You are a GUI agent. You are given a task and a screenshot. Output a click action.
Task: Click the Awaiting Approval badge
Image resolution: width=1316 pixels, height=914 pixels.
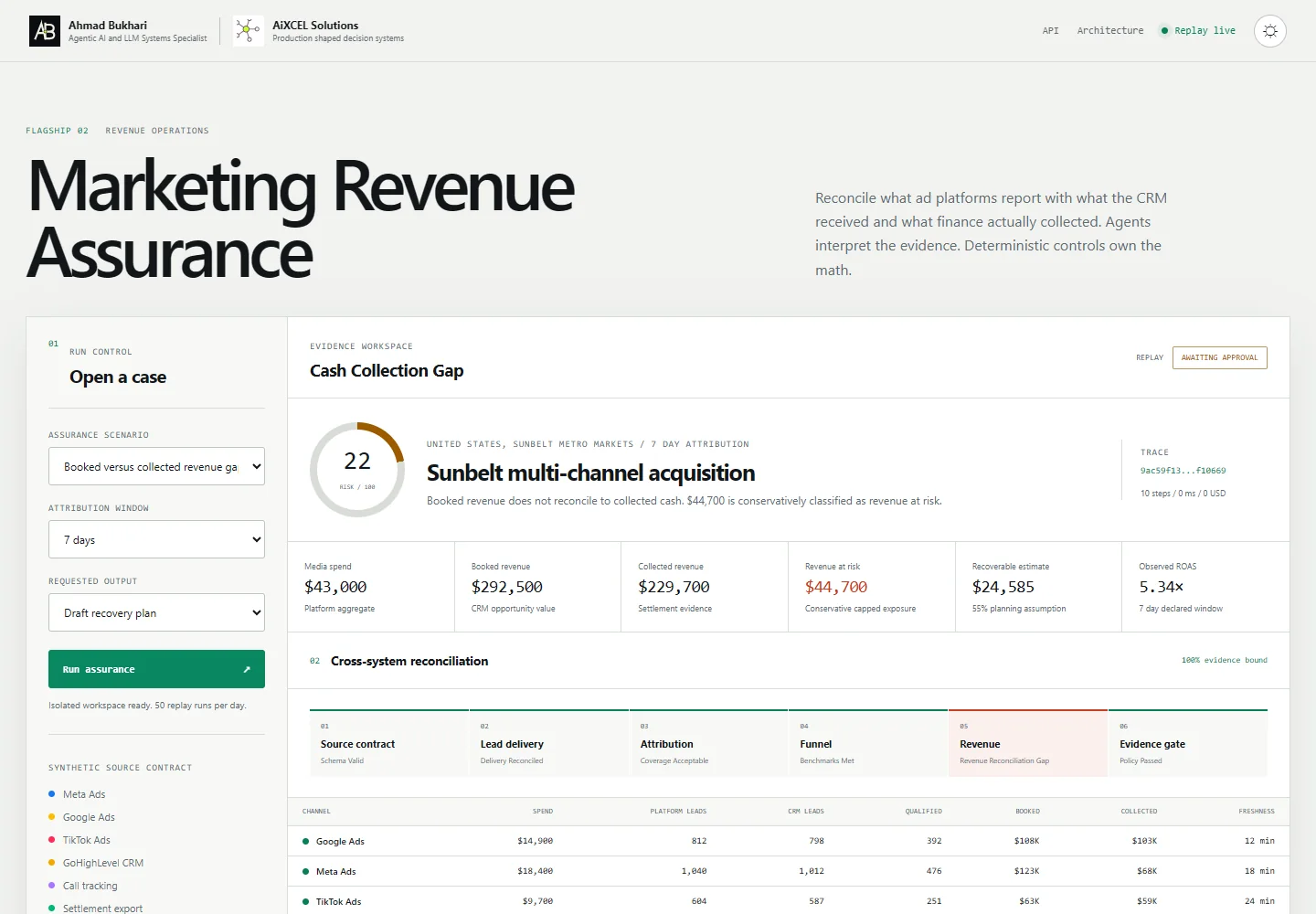pyautogui.click(x=1219, y=357)
